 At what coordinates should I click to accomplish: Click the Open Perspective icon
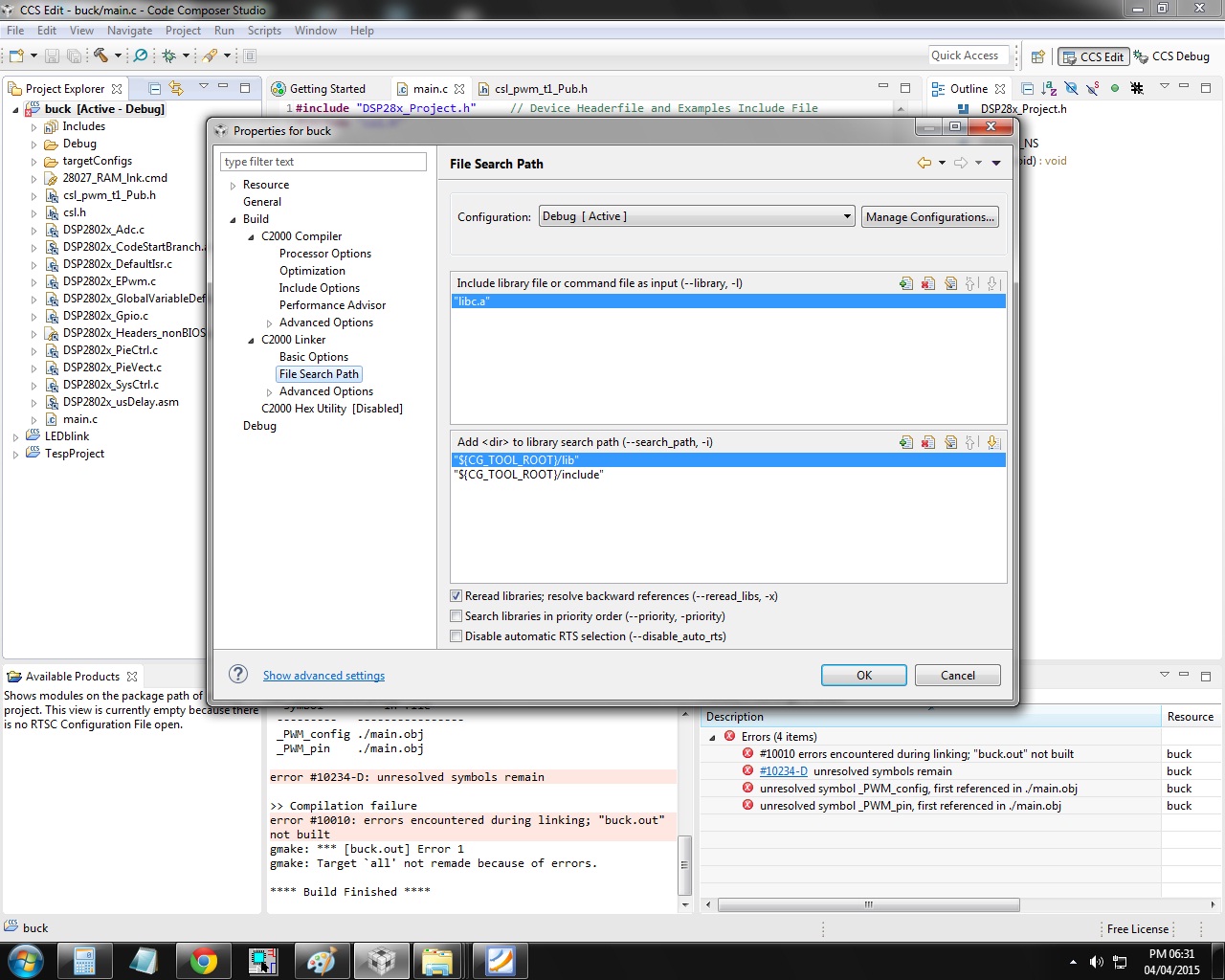pyautogui.click(x=1037, y=56)
